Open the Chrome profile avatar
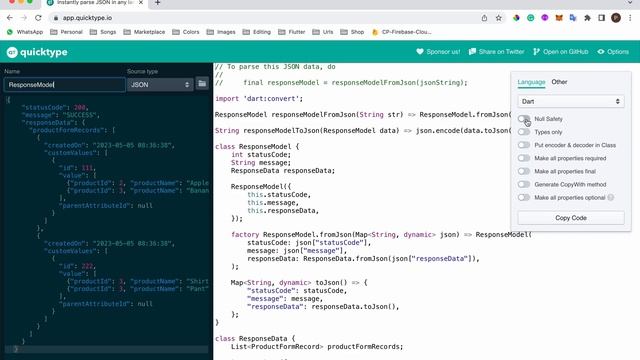 [616, 18]
